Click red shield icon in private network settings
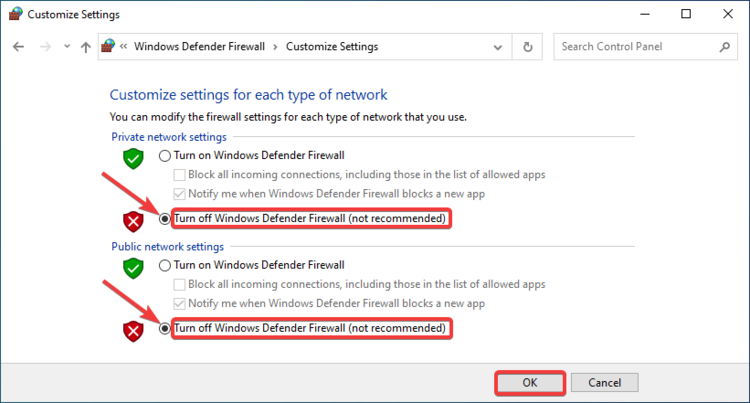The width and height of the screenshot is (750, 403). tap(133, 221)
